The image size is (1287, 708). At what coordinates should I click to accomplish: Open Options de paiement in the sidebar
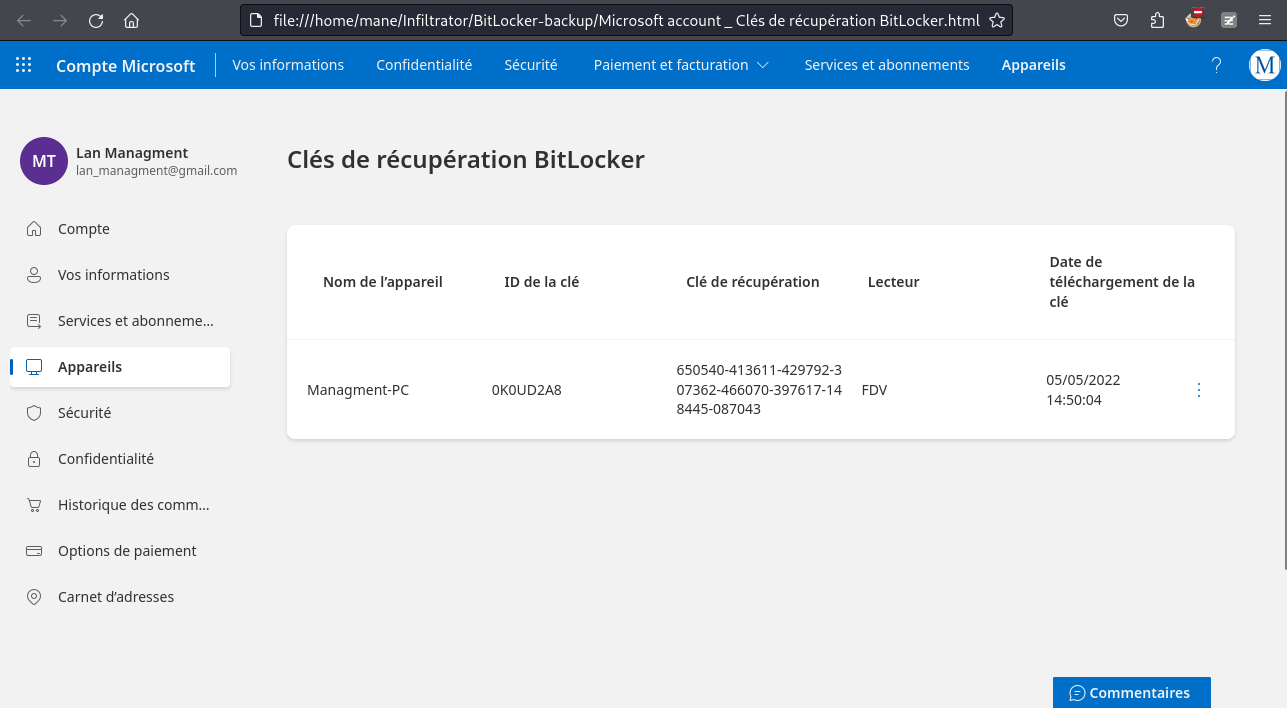coord(120,551)
